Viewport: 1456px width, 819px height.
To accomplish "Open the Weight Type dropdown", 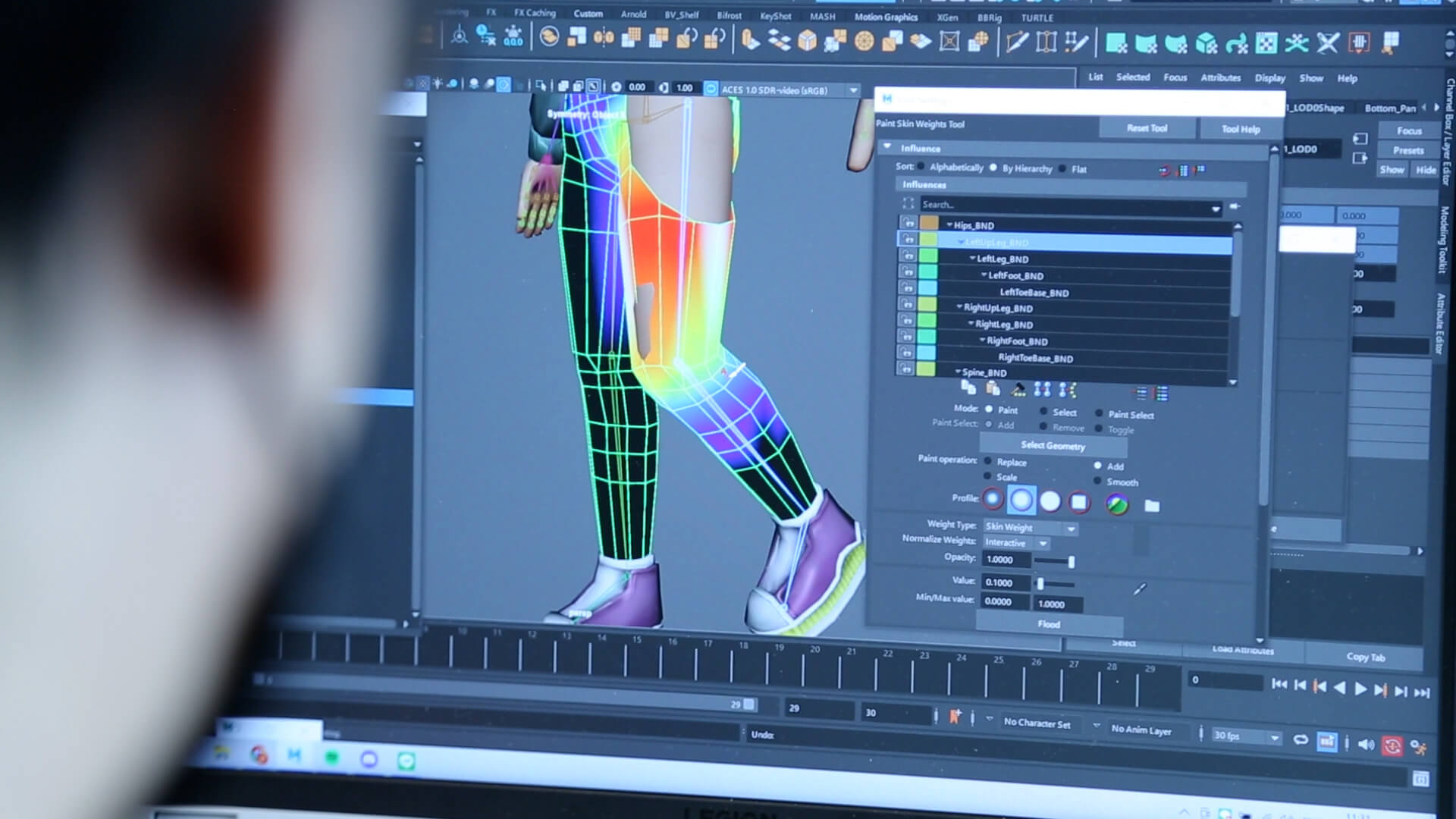I will (1031, 527).
